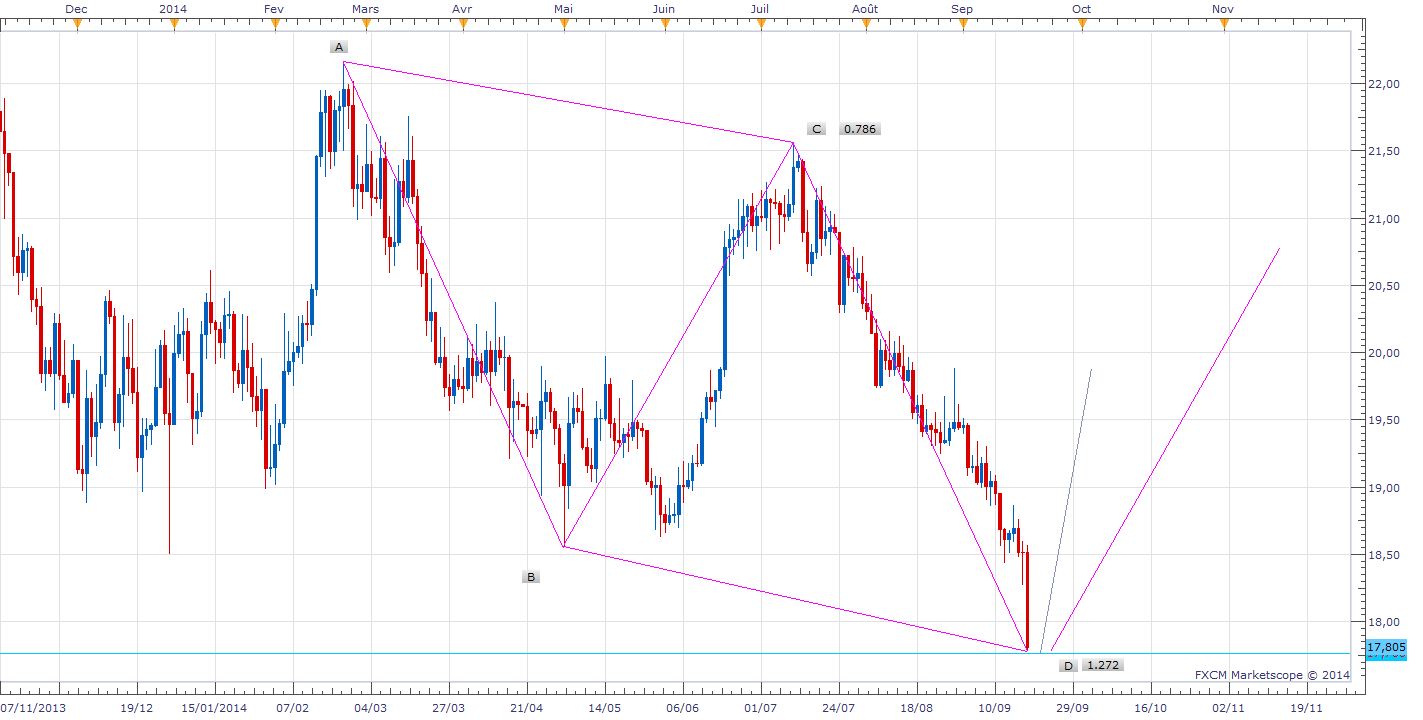The image size is (1423, 720).
Task: Select the 10/09 date axis label
Action: (x=995, y=708)
